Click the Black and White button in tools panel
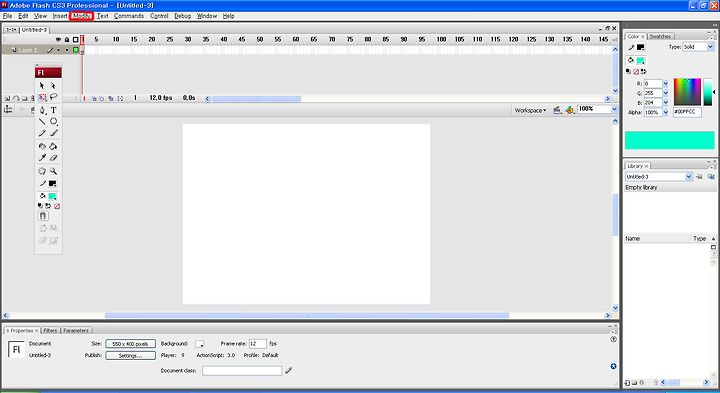 [x=40, y=206]
